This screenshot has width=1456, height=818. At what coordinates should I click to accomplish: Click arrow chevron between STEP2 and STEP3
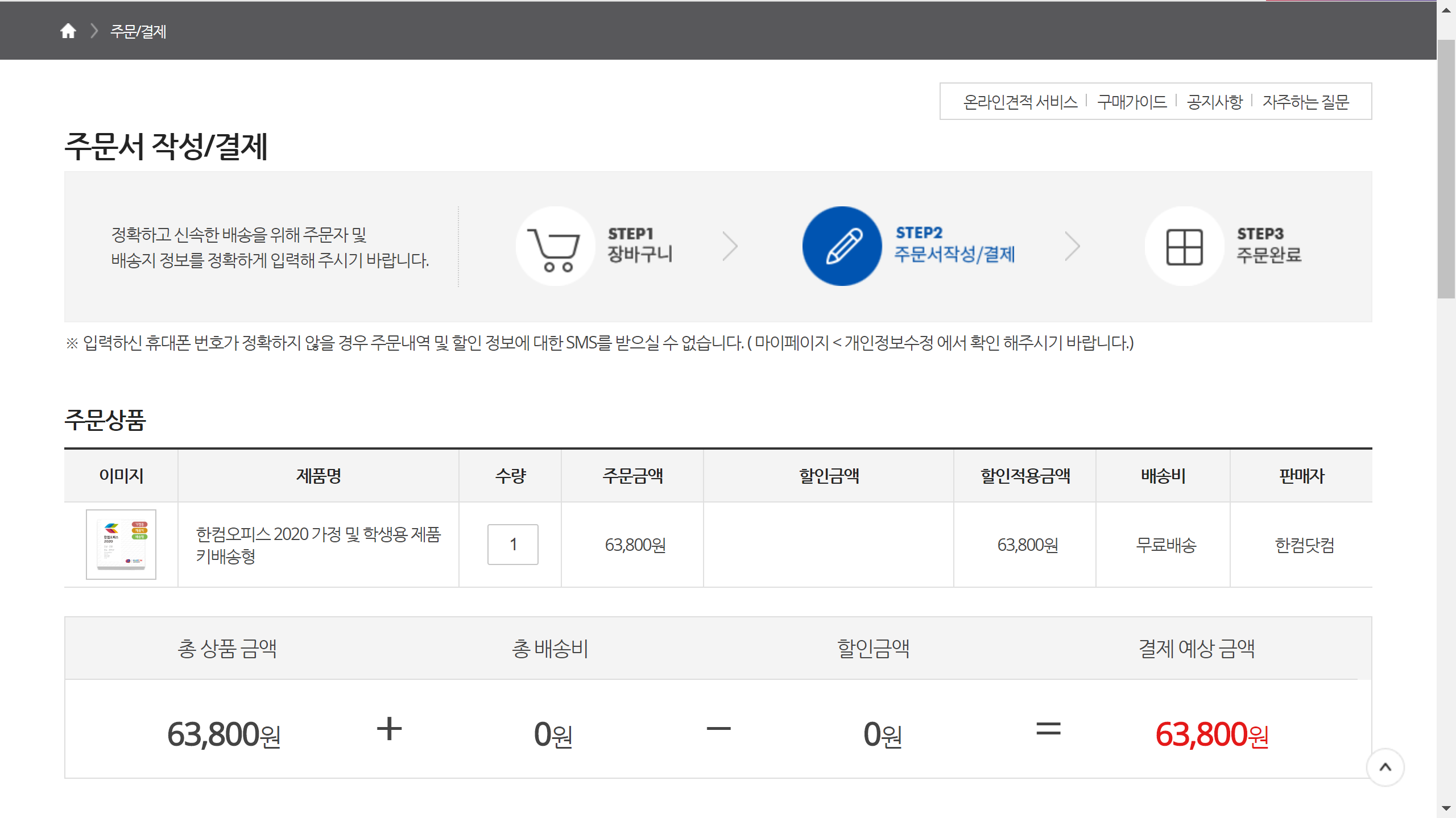(1072, 246)
